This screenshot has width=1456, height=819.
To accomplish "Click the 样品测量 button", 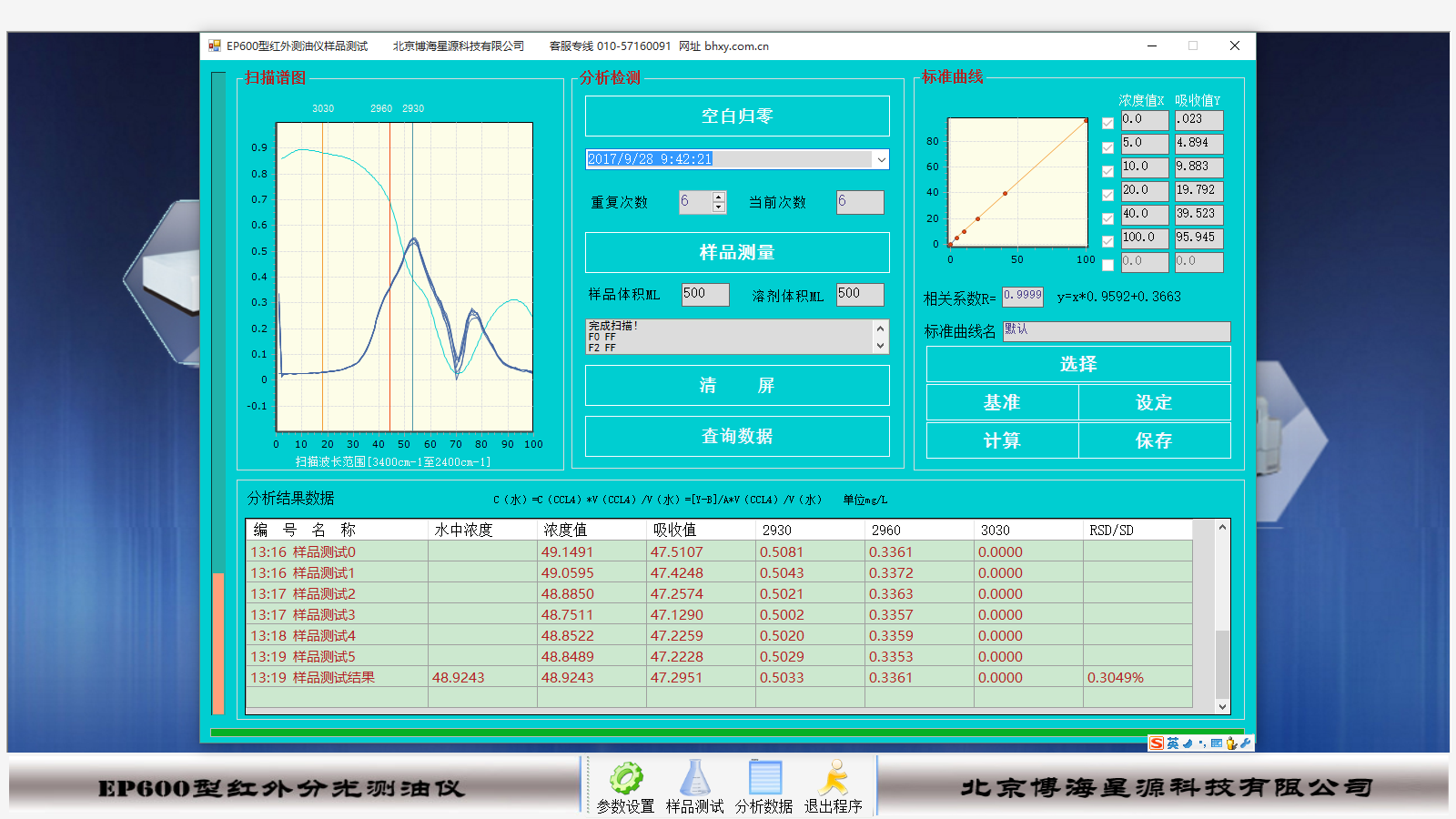I will click(x=736, y=252).
